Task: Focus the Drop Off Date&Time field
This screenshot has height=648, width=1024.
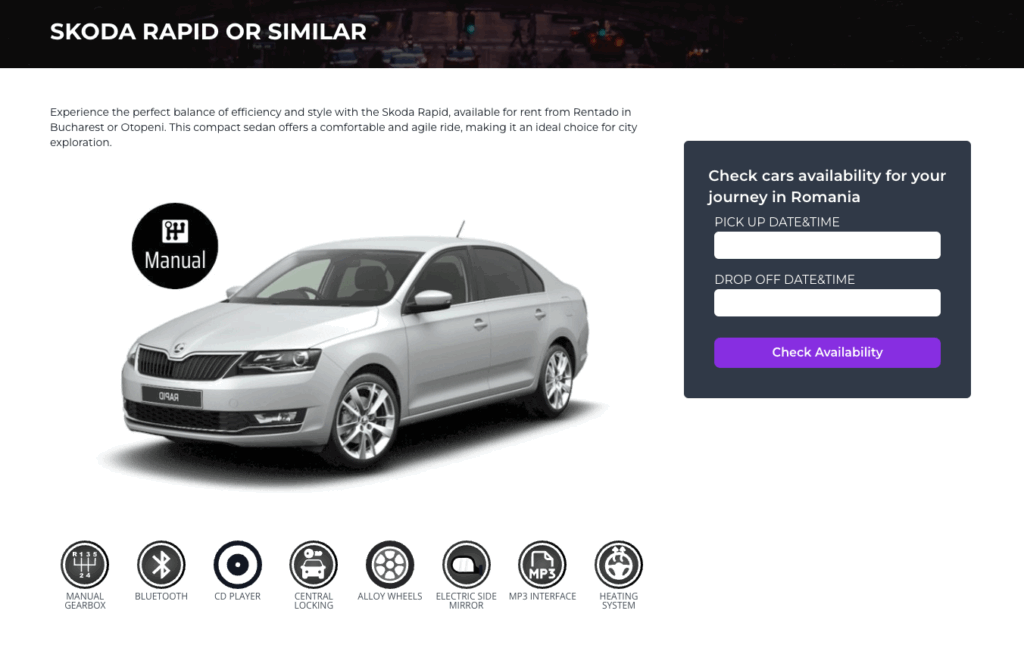Action: click(x=827, y=303)
